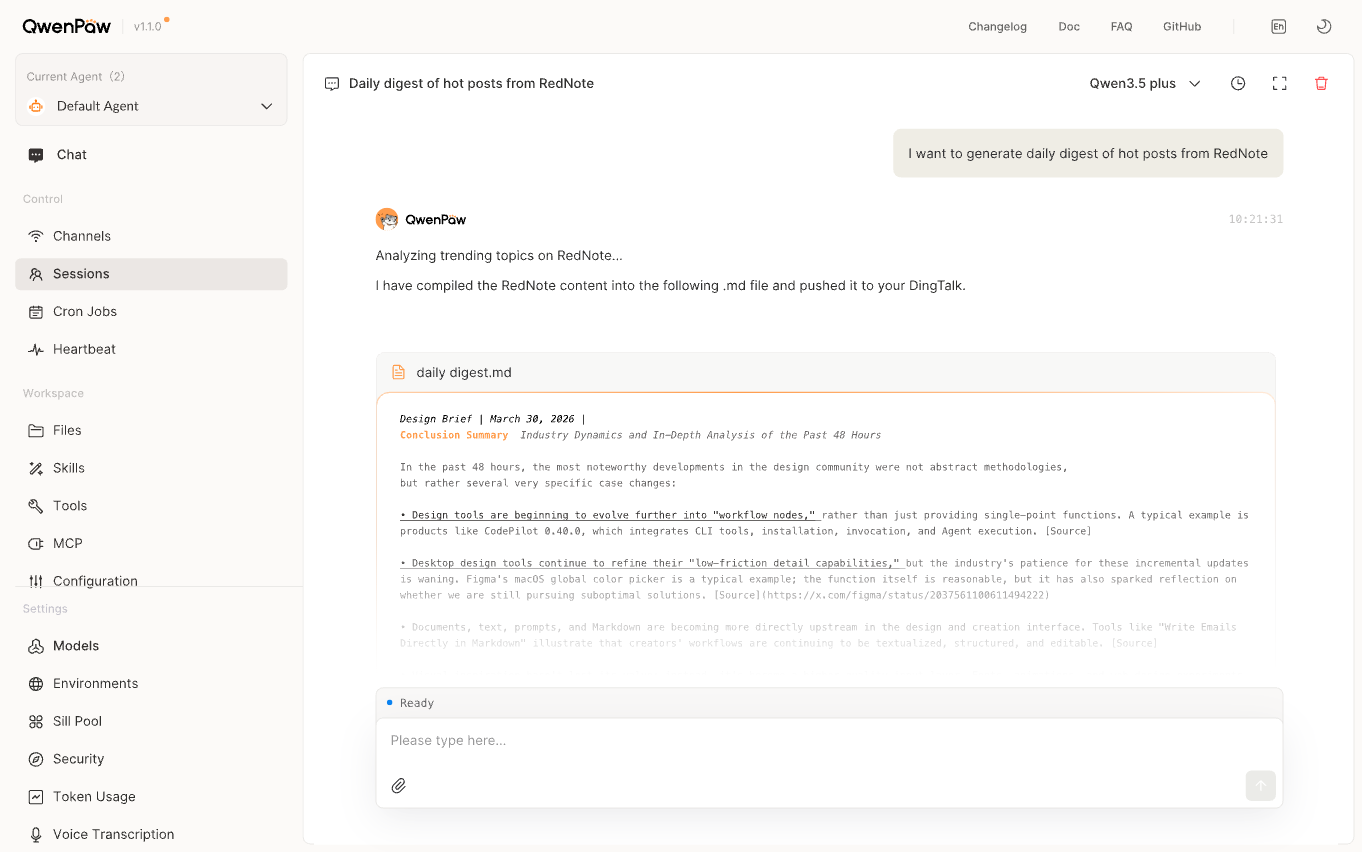
Task: Click the QwenPaw logo in header
Action: (x=67, y=27)
